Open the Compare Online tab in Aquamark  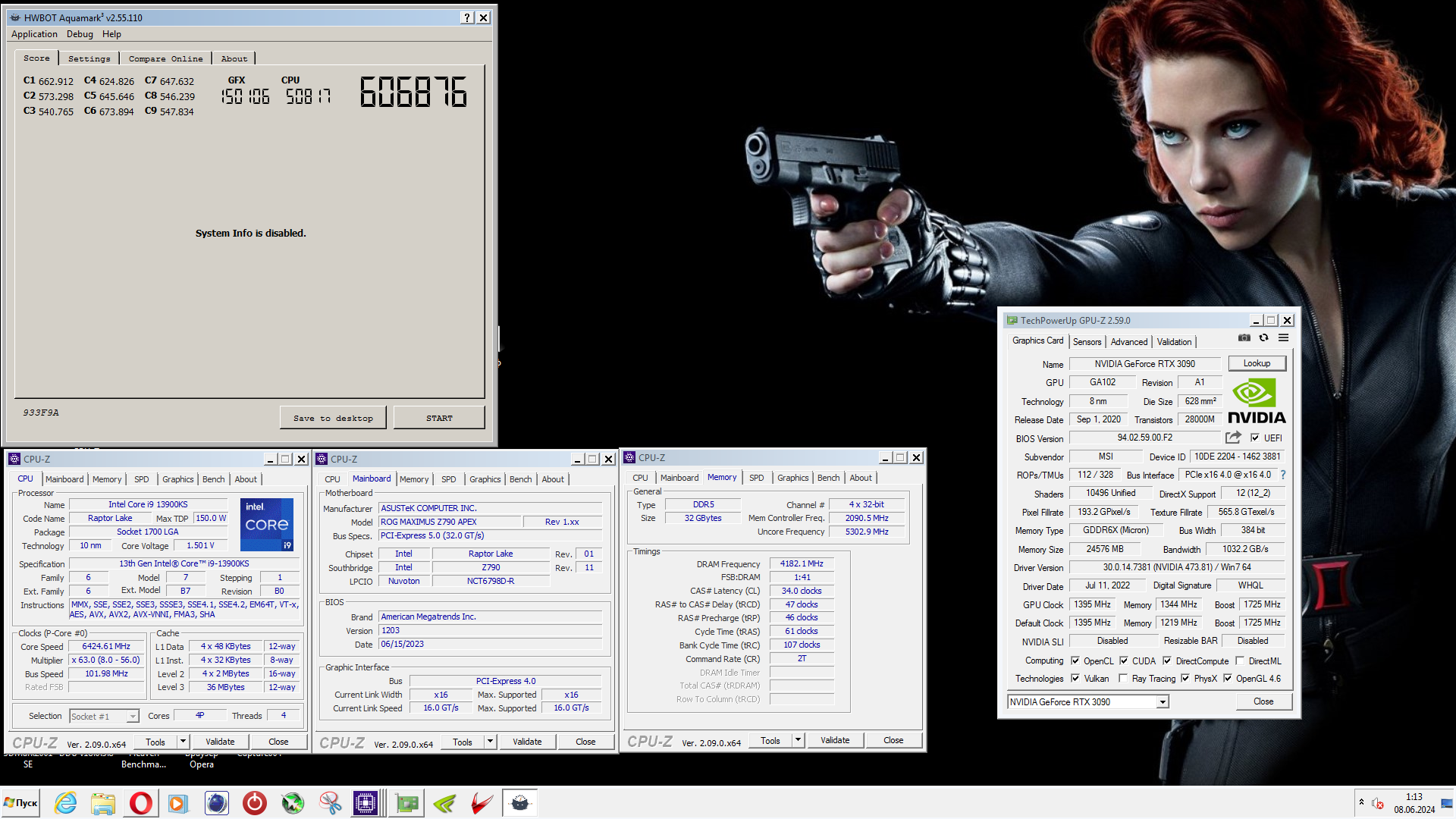(x=165, y=58)
